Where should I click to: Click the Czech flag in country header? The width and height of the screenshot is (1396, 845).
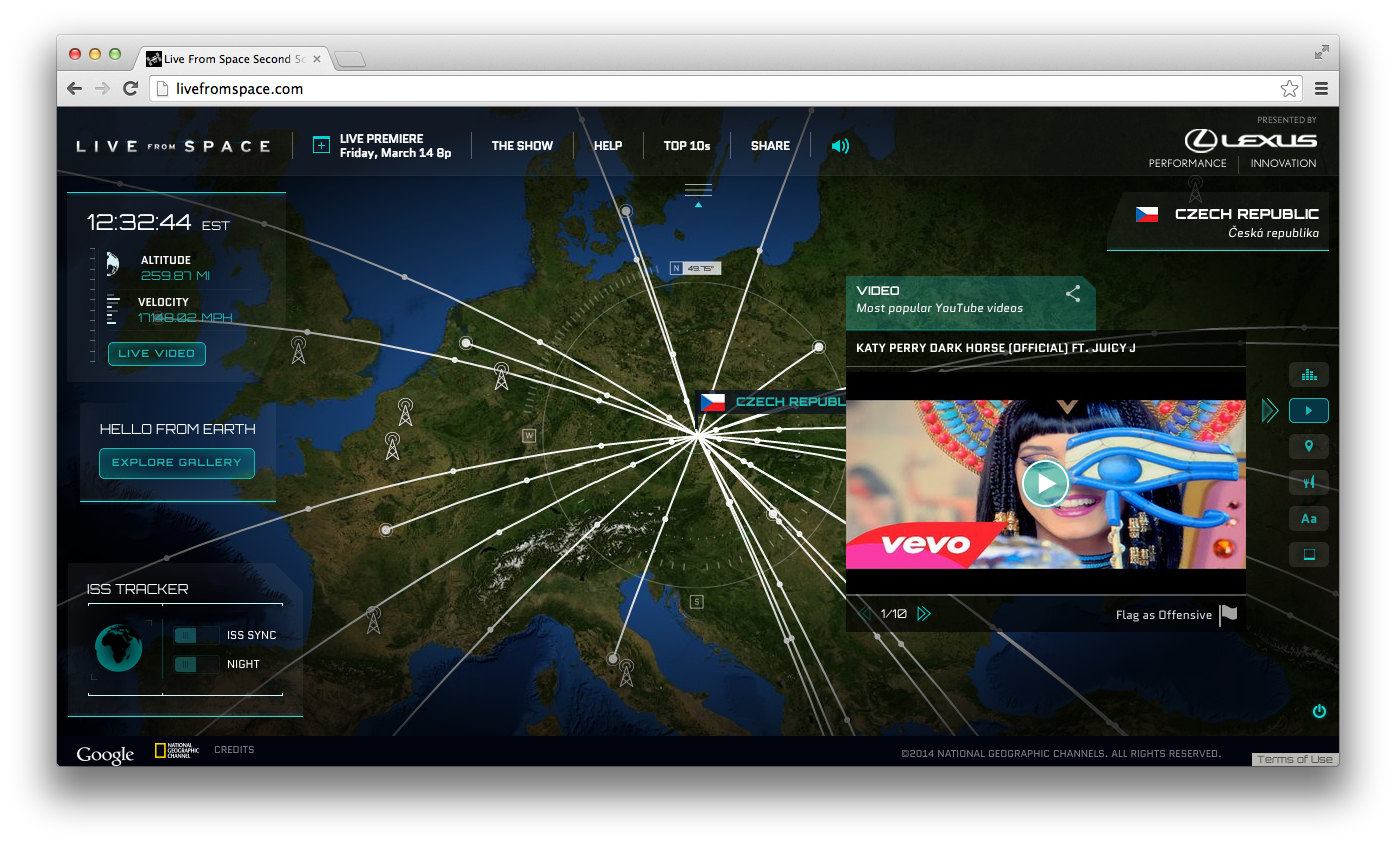(x=1147, y=214)
